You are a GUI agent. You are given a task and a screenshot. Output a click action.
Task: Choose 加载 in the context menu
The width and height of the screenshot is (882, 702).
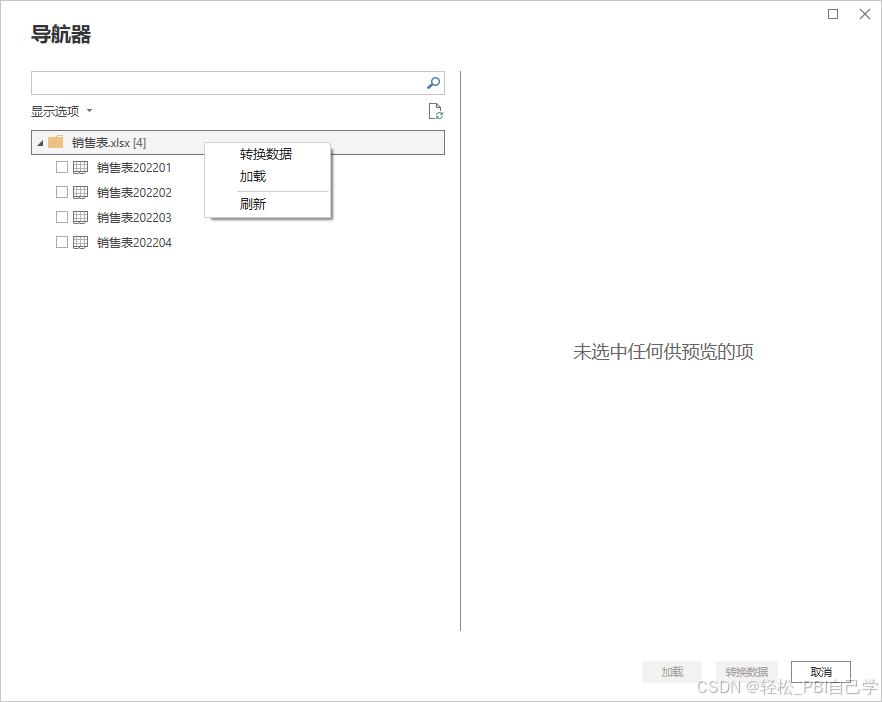(x=253, y=177)
